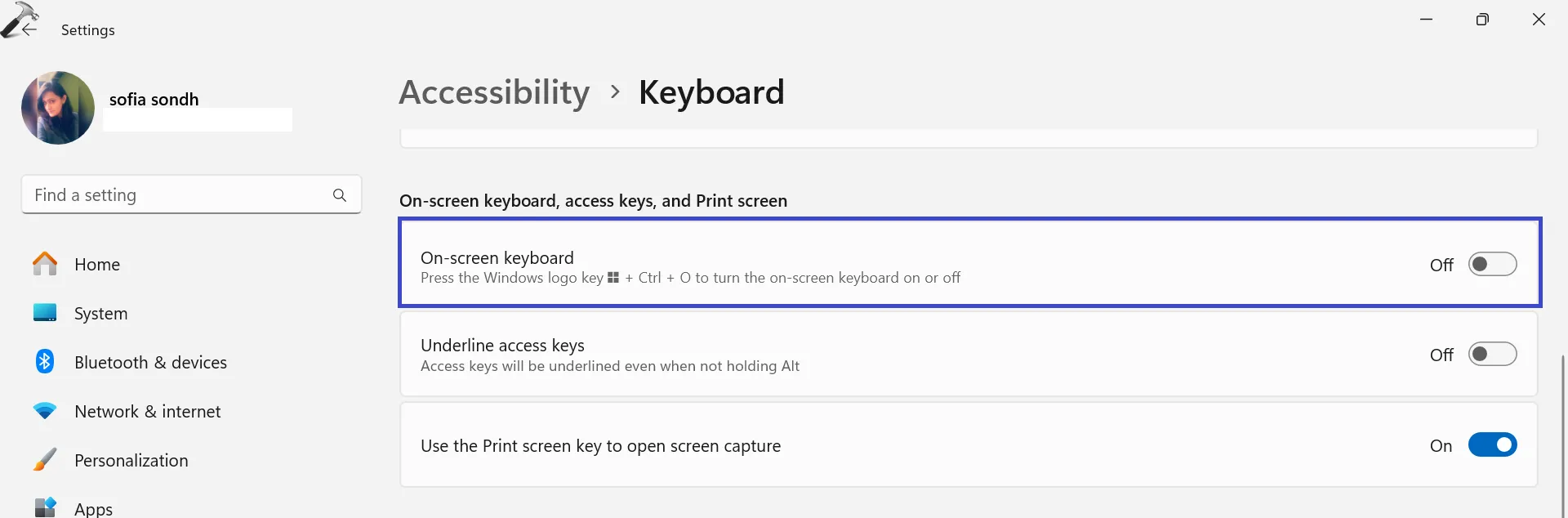Click the Personalization paintbrush icon
Screen dimensions: 1568x518
pyautogui.click(x=45, y=460)
